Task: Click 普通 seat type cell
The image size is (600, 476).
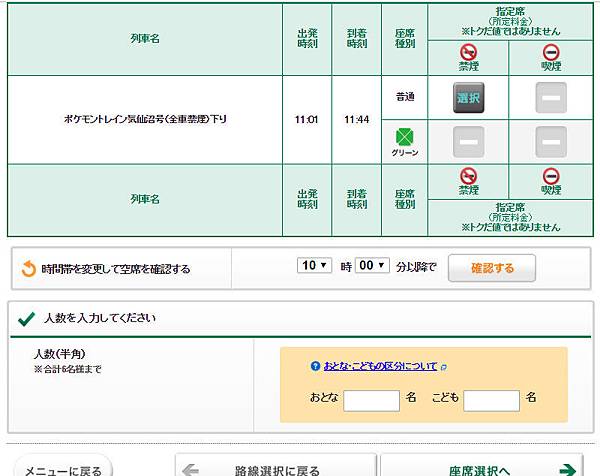Action: tap(405, 97)
